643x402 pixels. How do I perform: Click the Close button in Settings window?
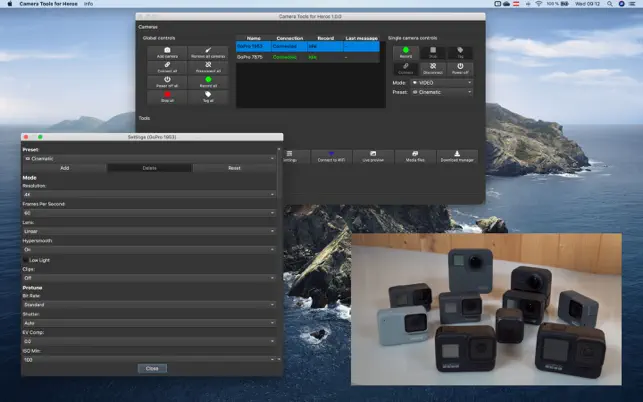coord(152,368)
